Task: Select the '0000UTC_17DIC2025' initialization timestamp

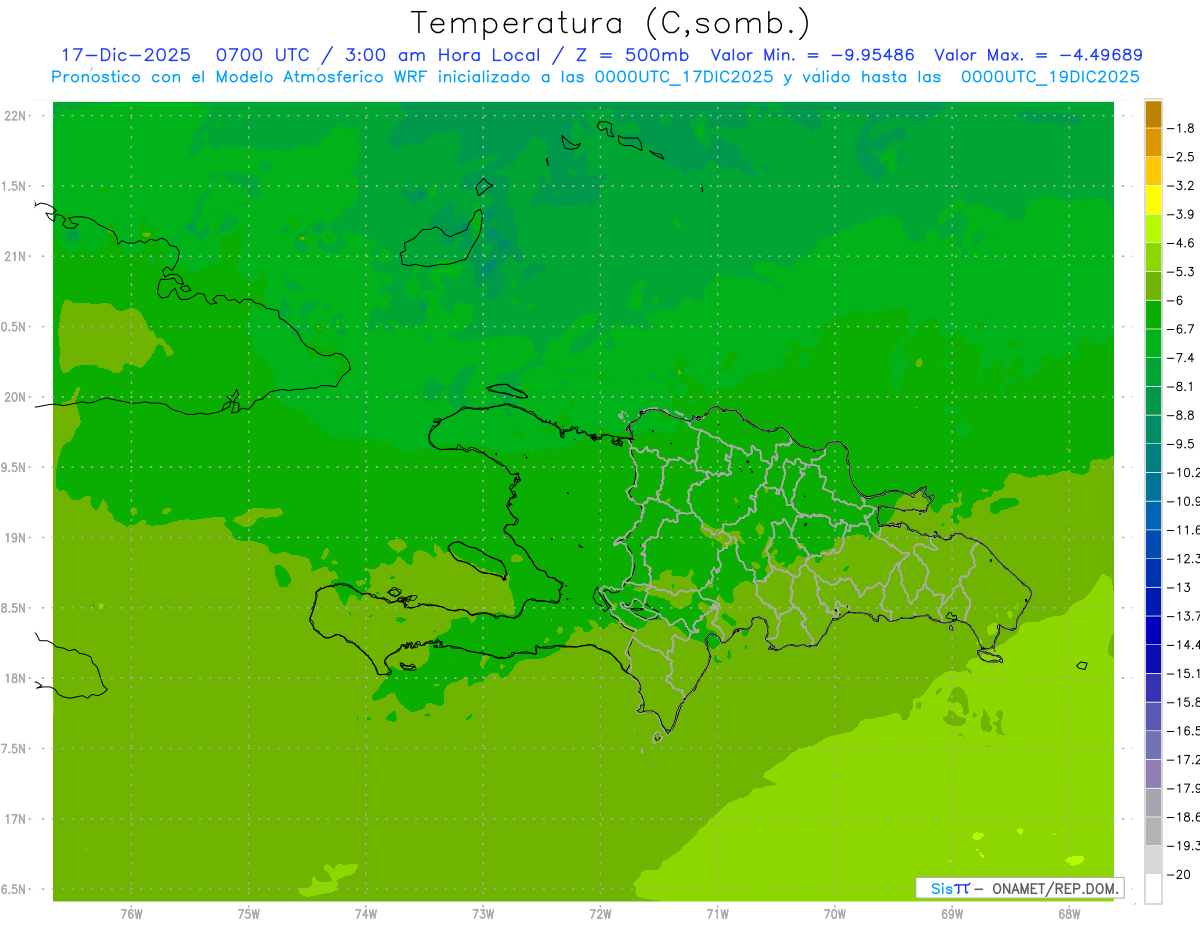Action: pos(684,77)
